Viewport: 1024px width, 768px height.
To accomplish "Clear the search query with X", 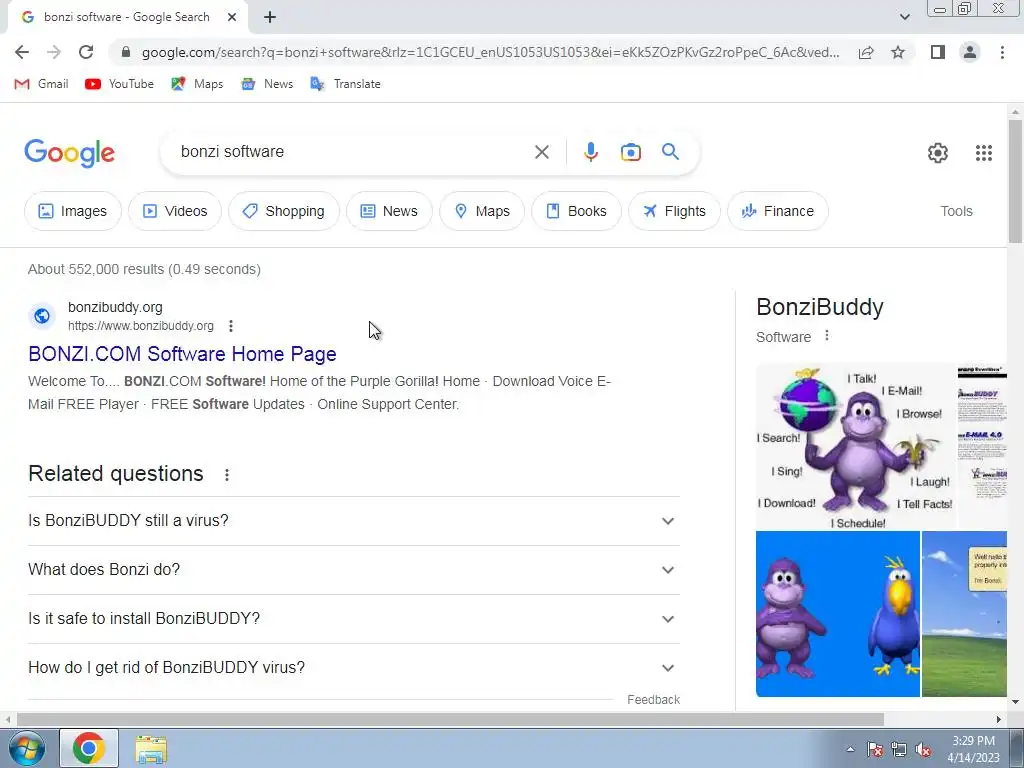I will click(x=541, y=152).
